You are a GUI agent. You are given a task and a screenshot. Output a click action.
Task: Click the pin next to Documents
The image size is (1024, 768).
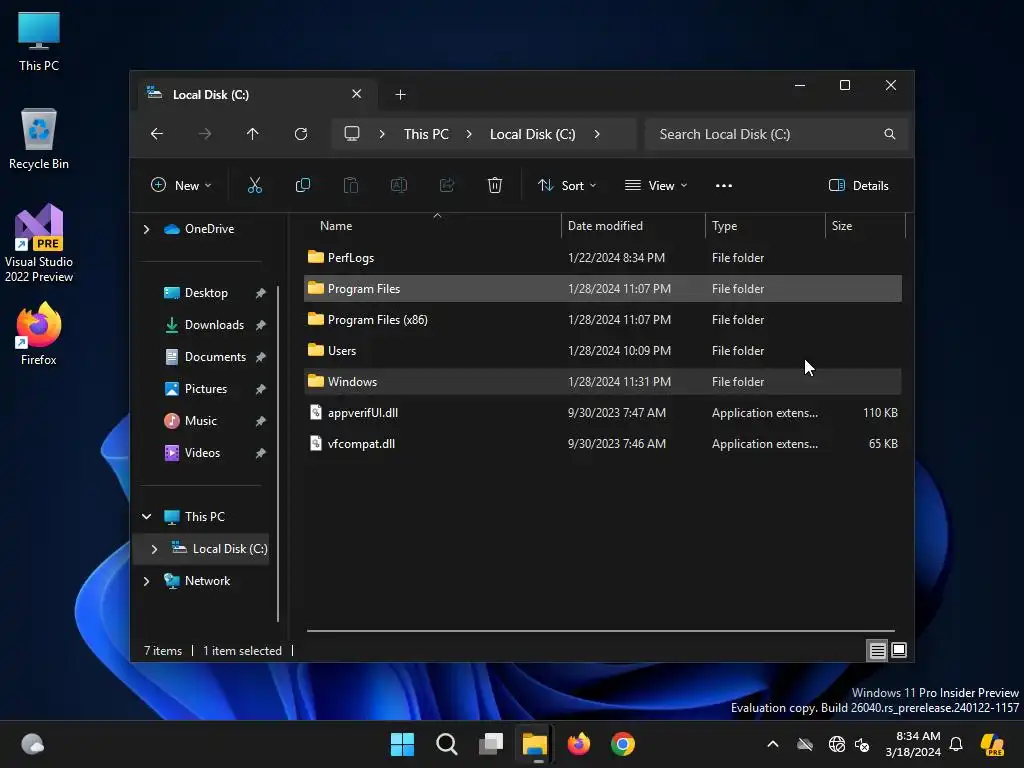(261, 357)
